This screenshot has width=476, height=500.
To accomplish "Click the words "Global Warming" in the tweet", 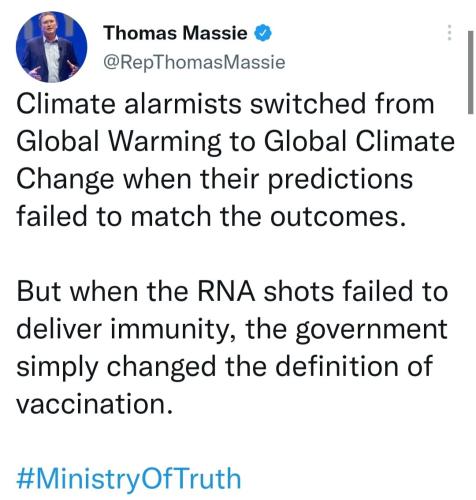I will pos(118,141).
